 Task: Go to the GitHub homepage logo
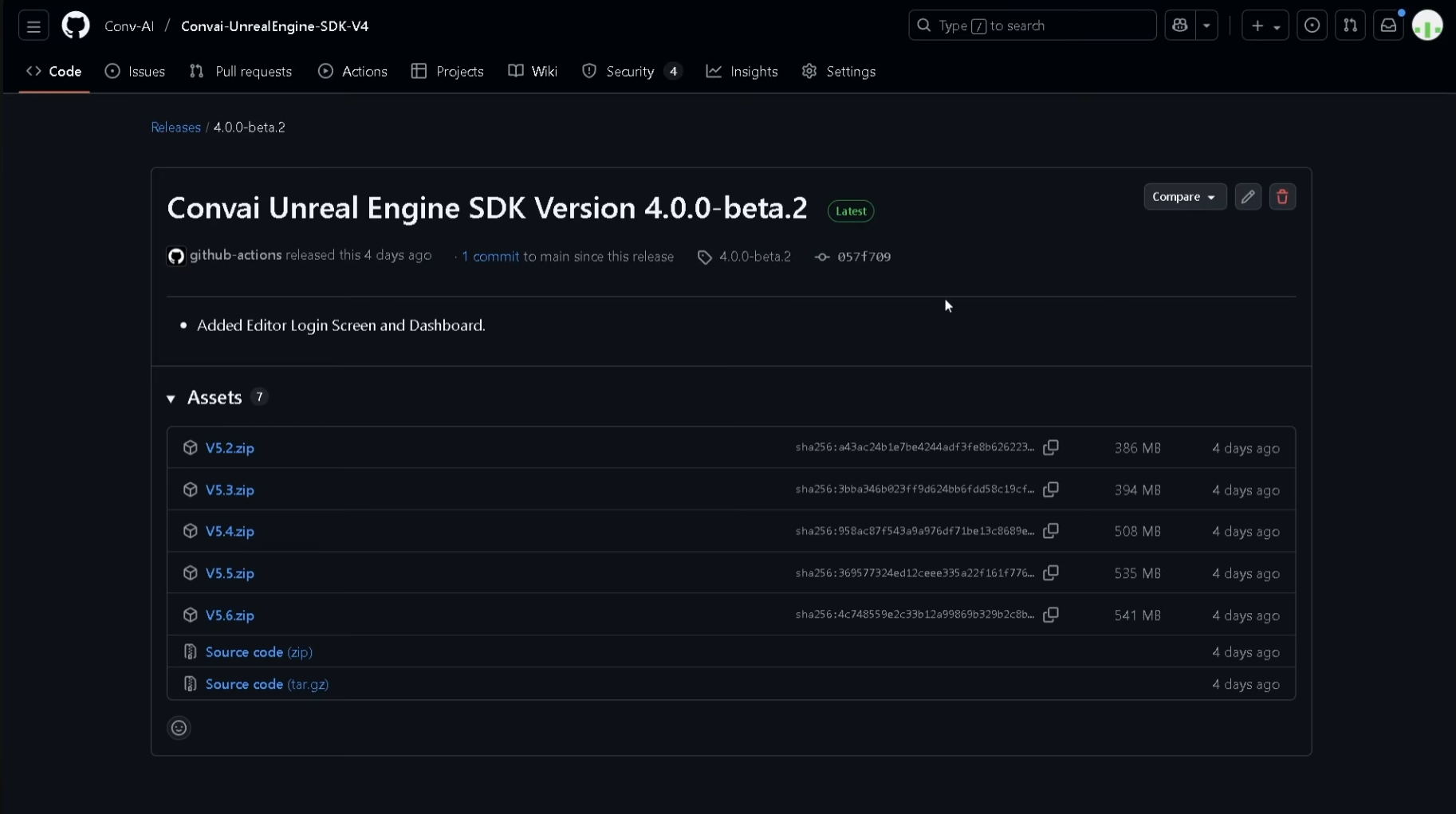click(x=76, y=26)
